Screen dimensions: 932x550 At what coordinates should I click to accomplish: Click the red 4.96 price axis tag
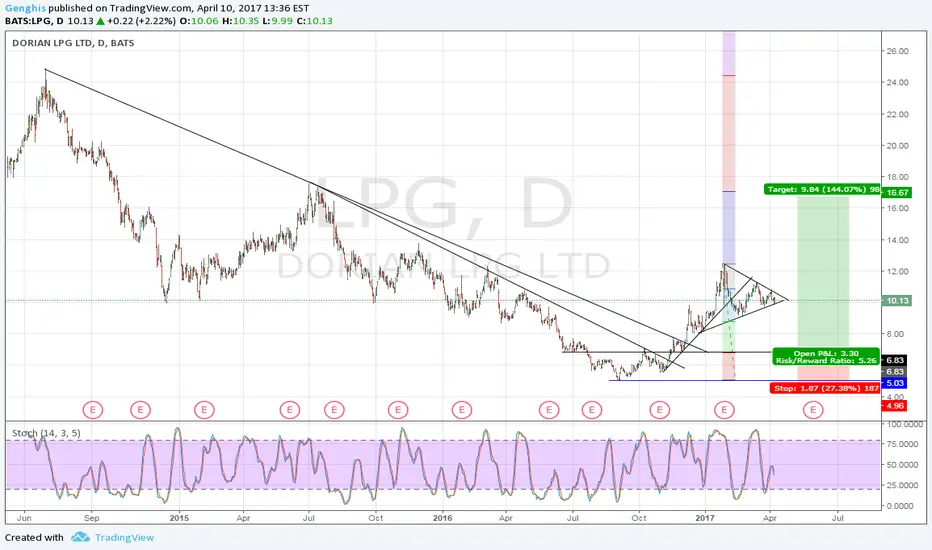895,406
